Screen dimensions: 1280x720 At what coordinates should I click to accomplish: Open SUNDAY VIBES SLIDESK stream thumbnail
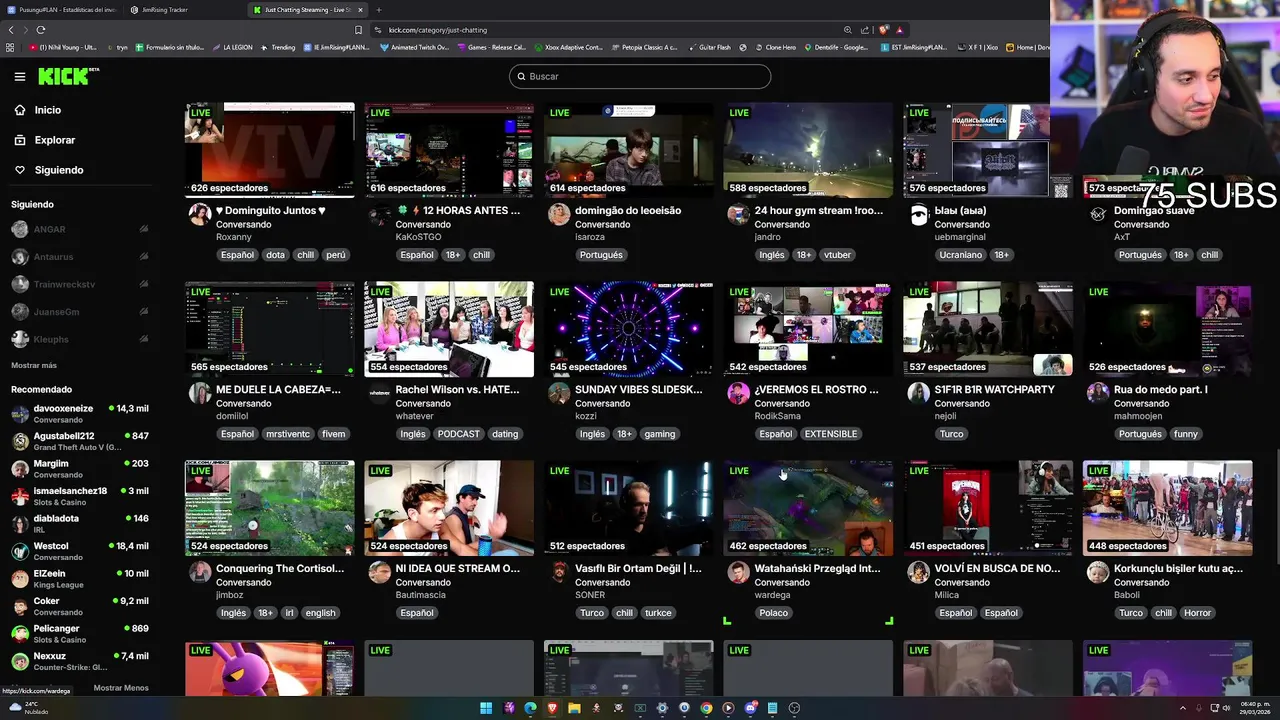coord(629,329)
